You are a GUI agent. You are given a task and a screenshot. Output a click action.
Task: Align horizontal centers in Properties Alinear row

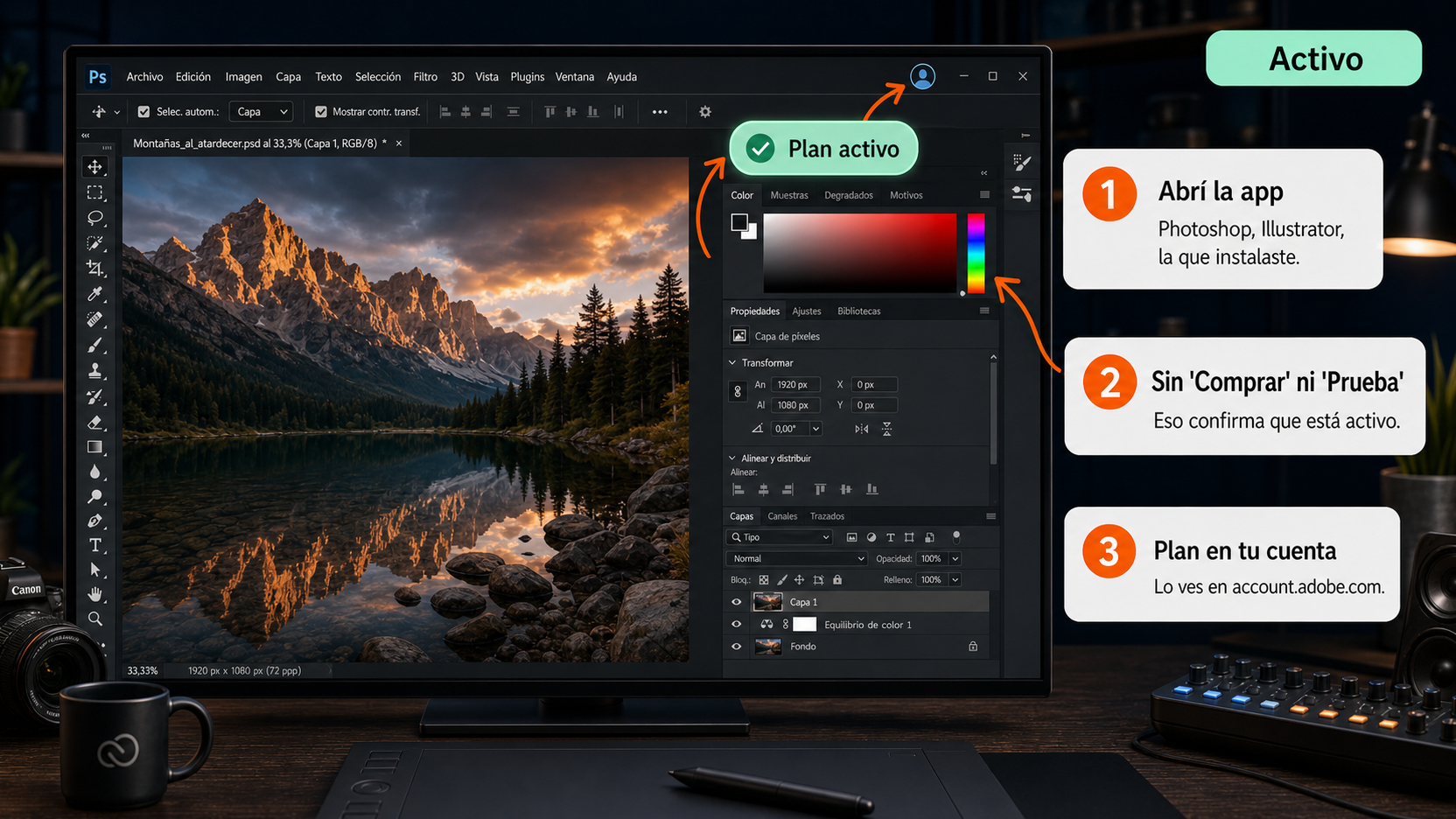point(763,490)
